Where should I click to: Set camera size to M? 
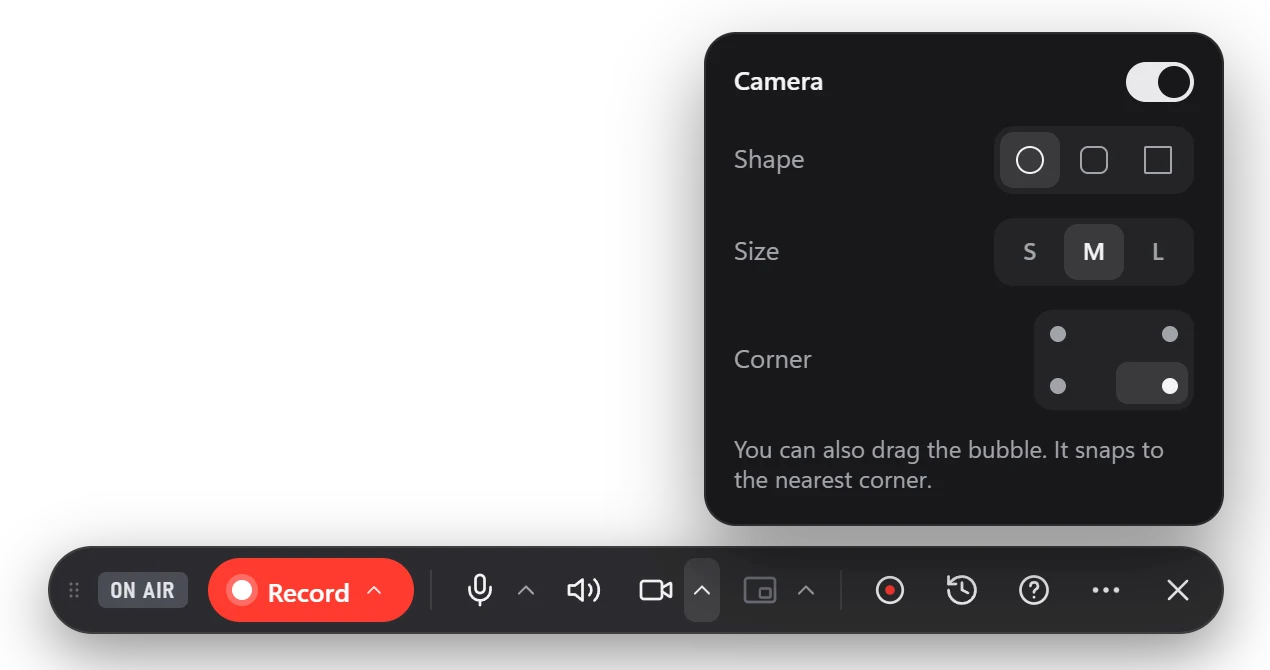pyautogui.click(x=1094, y=252)
